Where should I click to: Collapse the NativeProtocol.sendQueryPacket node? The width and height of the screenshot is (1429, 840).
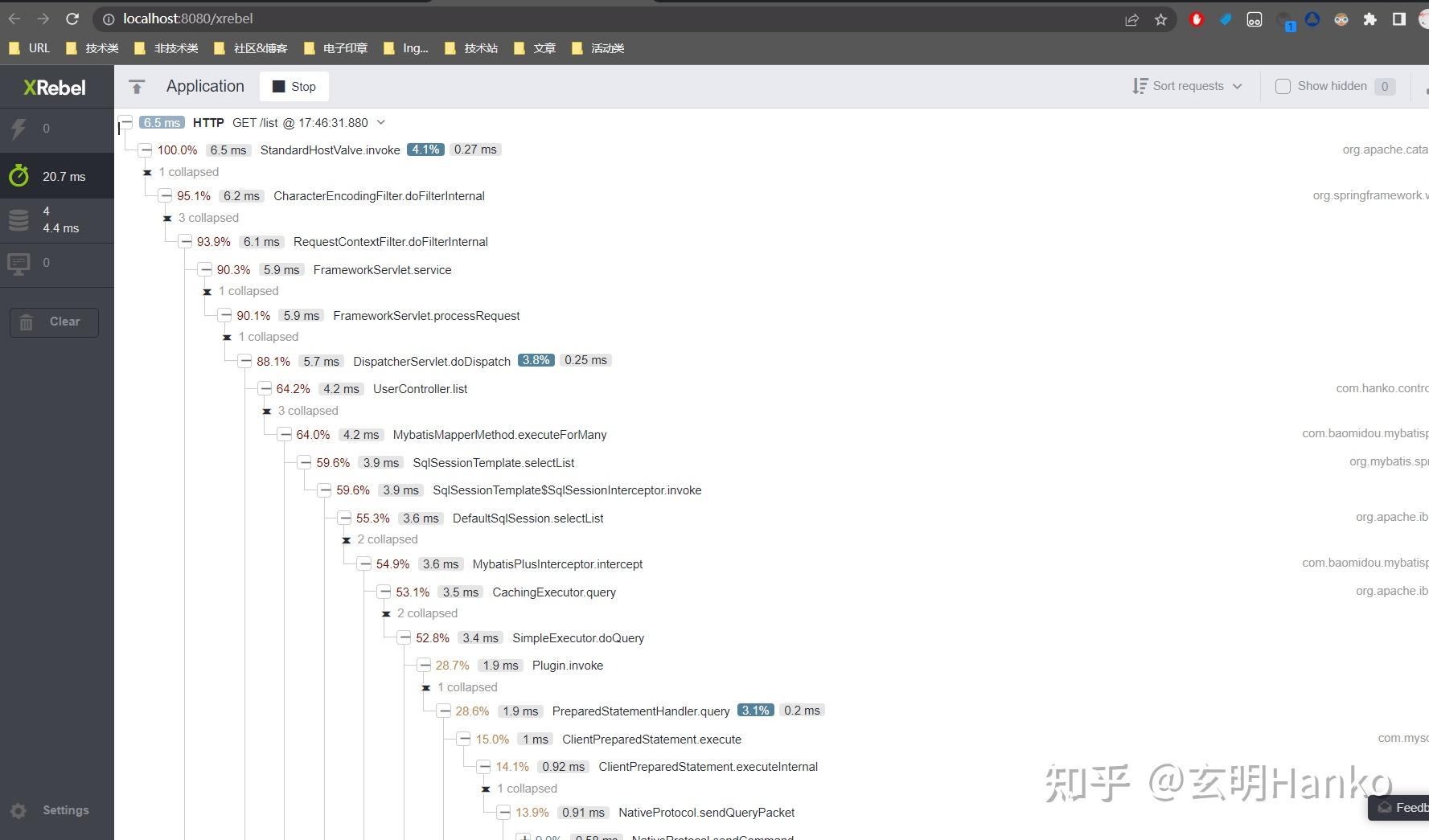[504, 813]
